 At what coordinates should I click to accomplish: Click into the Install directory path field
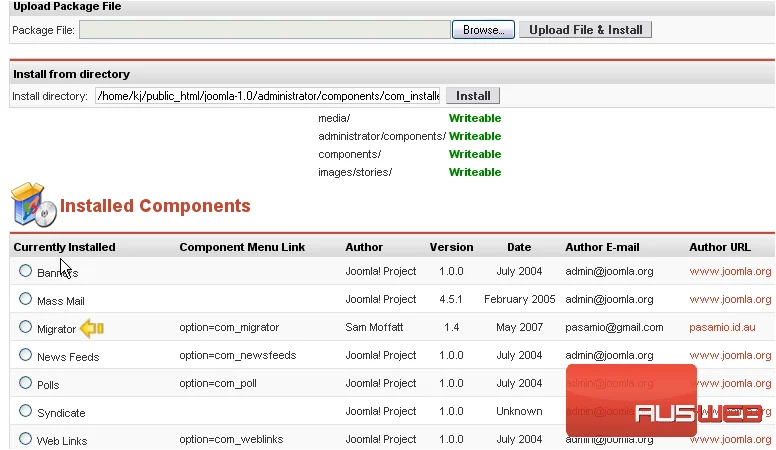click(x=268, y=96)
